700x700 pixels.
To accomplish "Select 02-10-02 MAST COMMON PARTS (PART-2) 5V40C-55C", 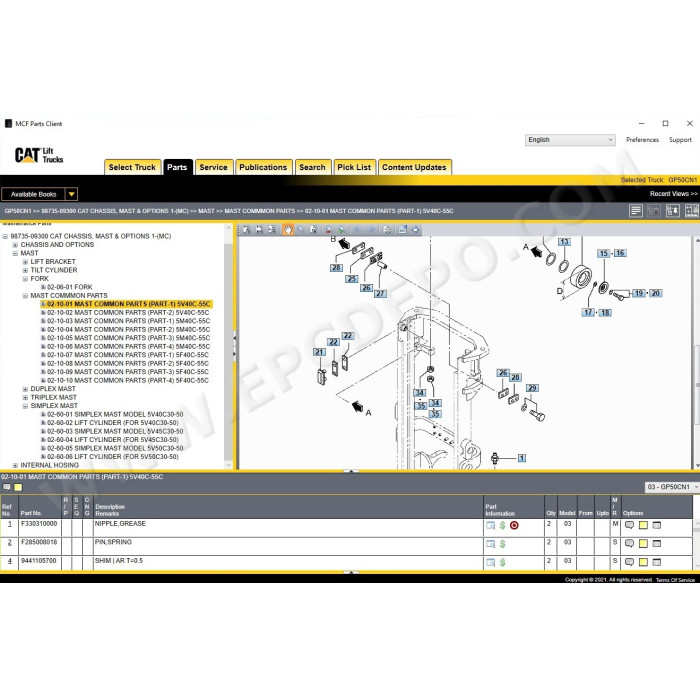I will coord(128,313).
